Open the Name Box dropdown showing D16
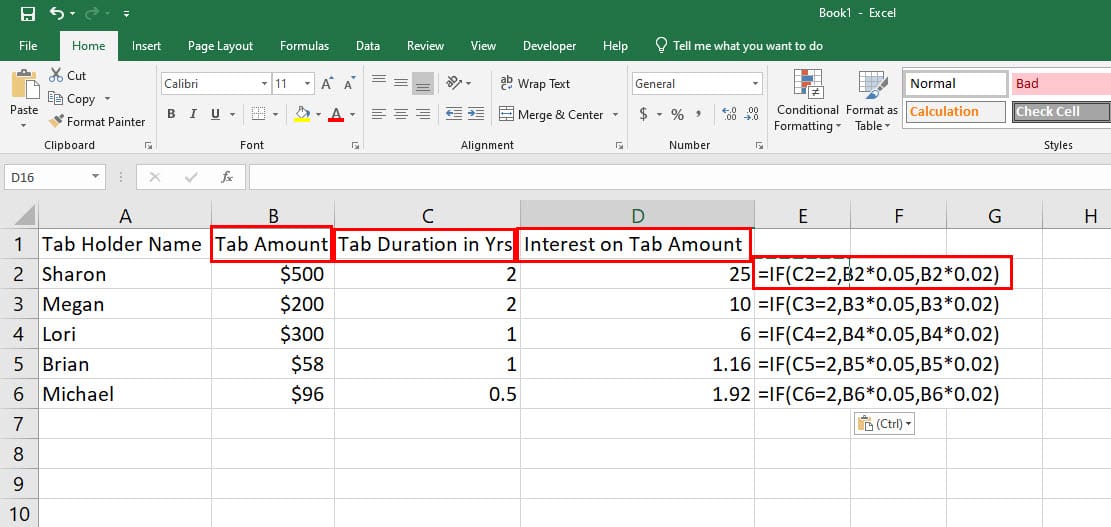This screenshot has width=1111, height=527. pos(96,177)
